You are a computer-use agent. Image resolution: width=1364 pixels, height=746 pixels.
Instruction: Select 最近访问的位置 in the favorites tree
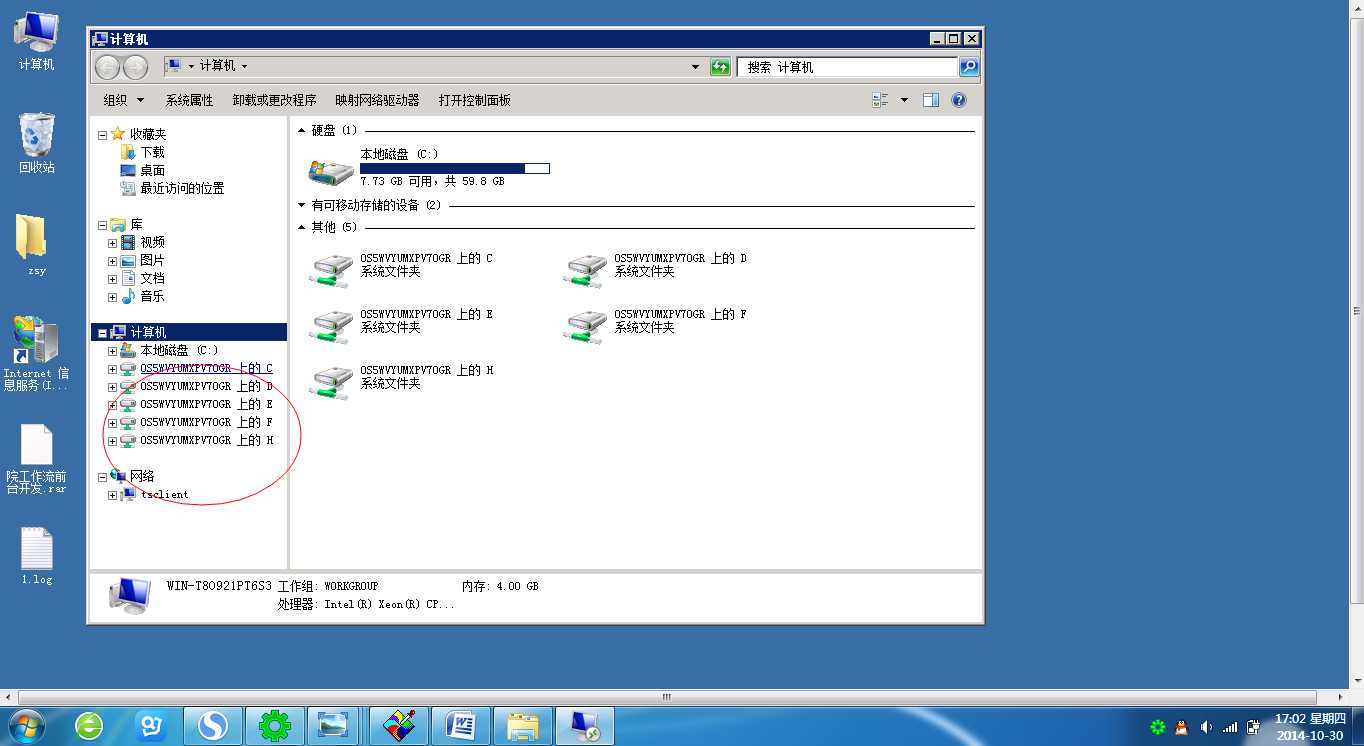(x=182, y=189)
